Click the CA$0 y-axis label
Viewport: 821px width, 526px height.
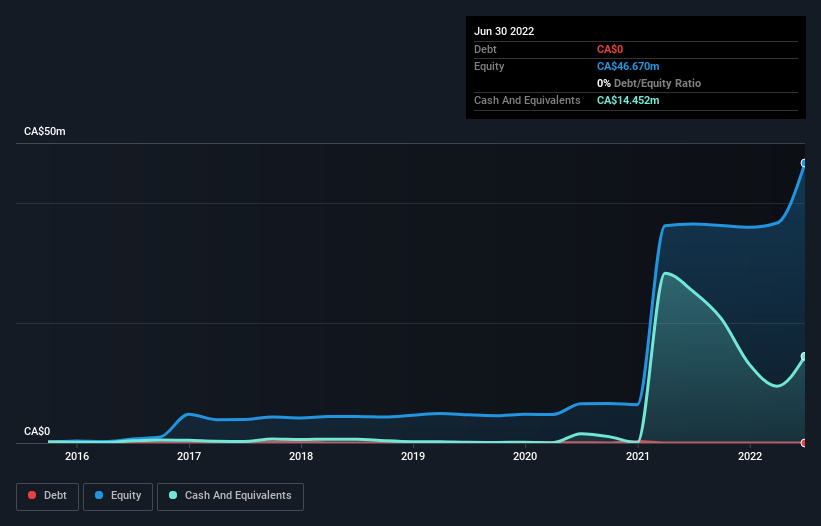[37, 431]
